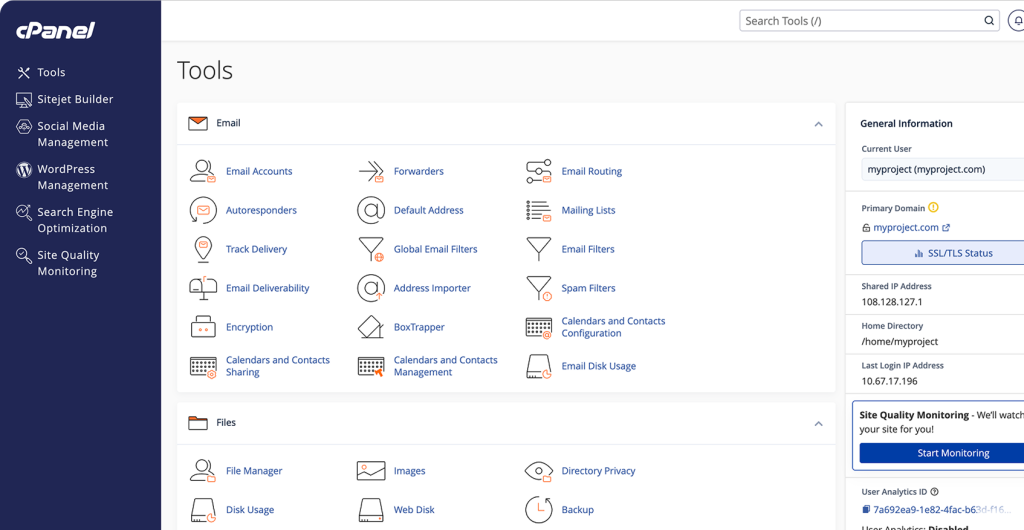
Task: Click the notifications bell icon
Action: pyautogui.click(x=1017, y=21)
